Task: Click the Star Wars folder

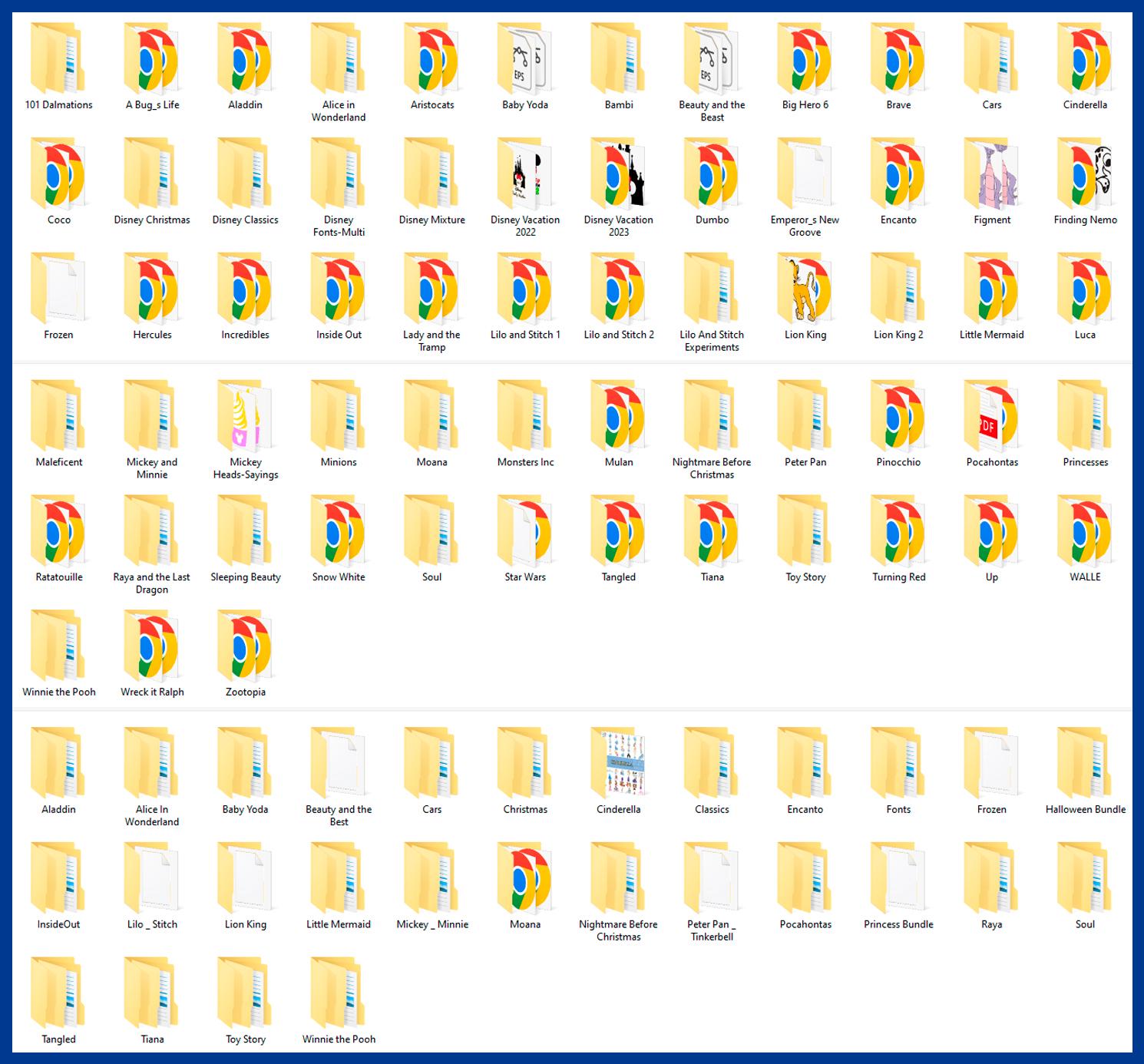Action: point(525,534)
